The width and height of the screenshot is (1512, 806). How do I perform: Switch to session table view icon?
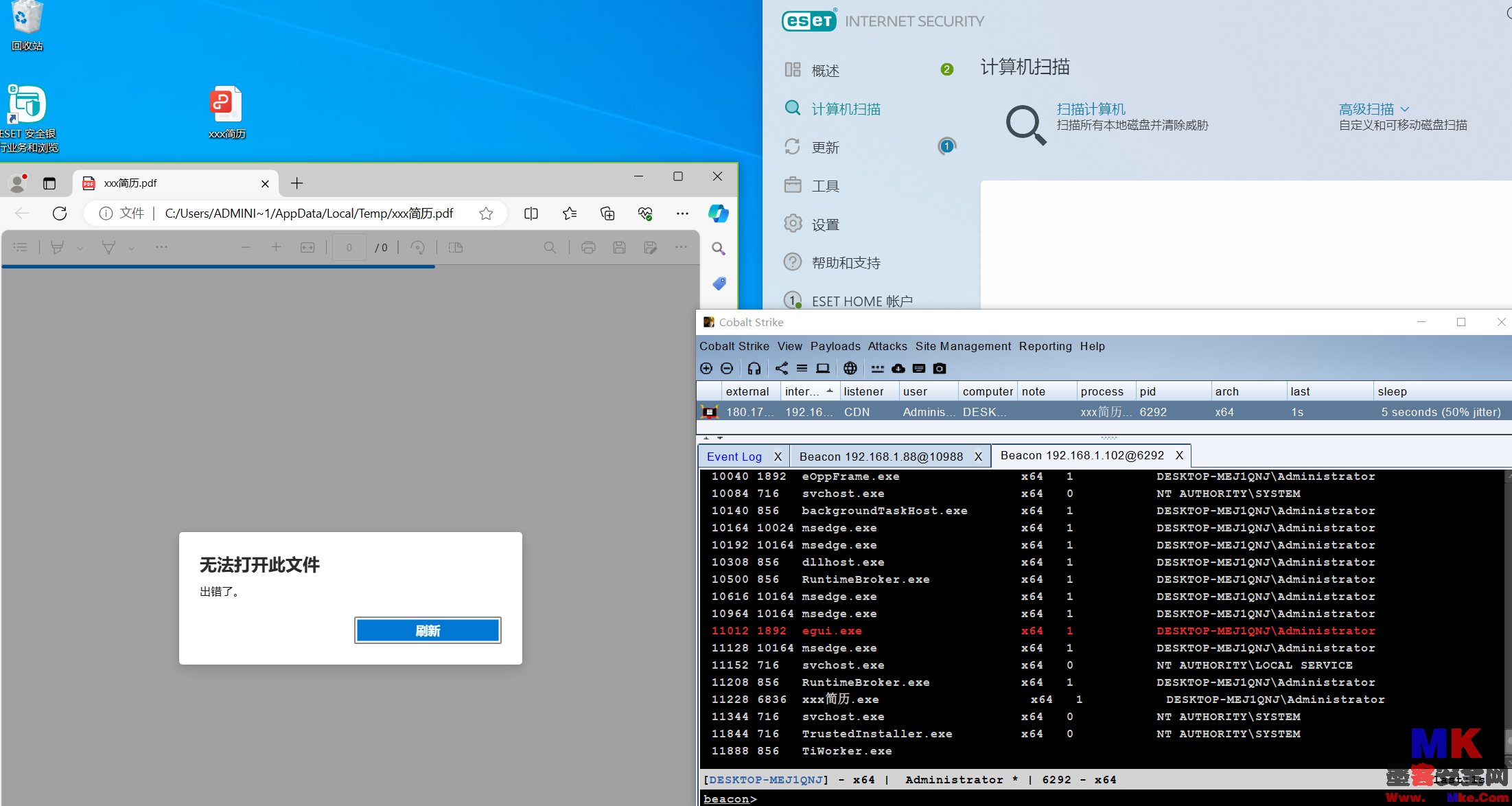(x=802, y=369)
